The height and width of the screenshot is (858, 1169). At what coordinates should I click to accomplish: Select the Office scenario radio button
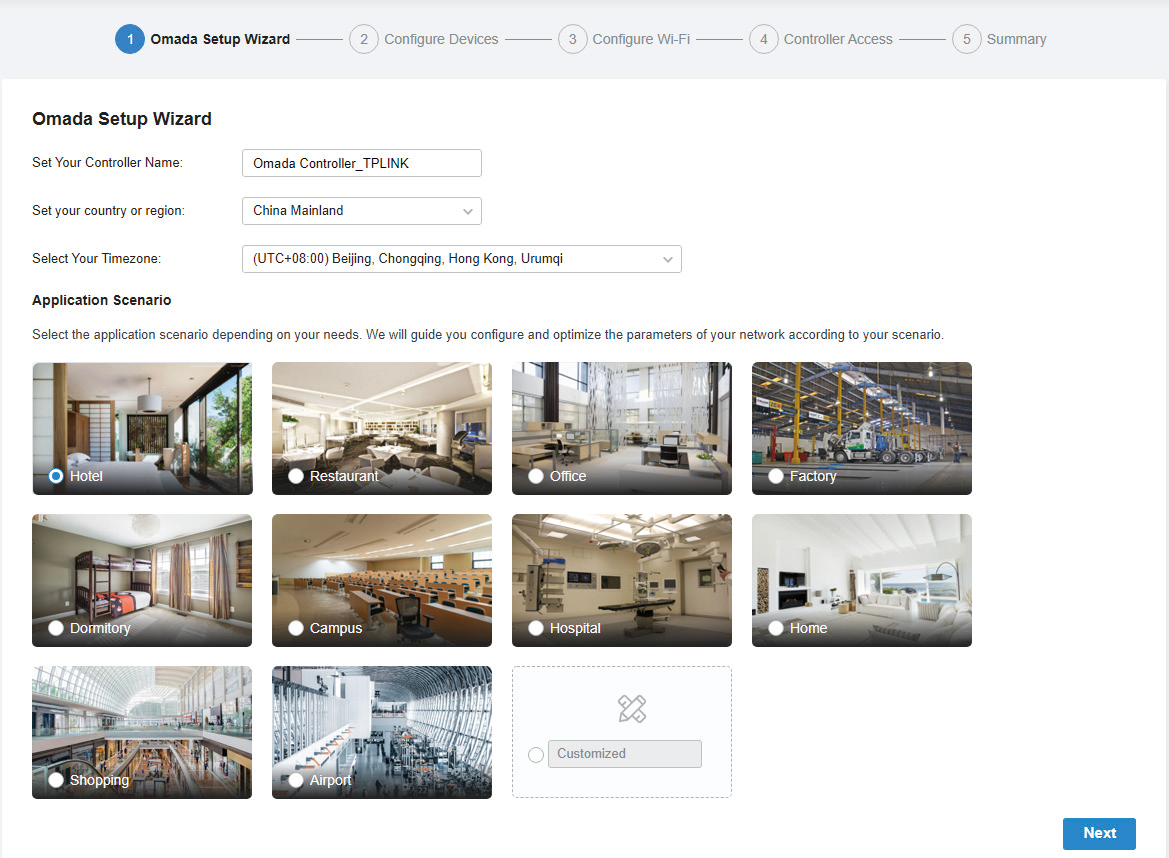point(536,476)
